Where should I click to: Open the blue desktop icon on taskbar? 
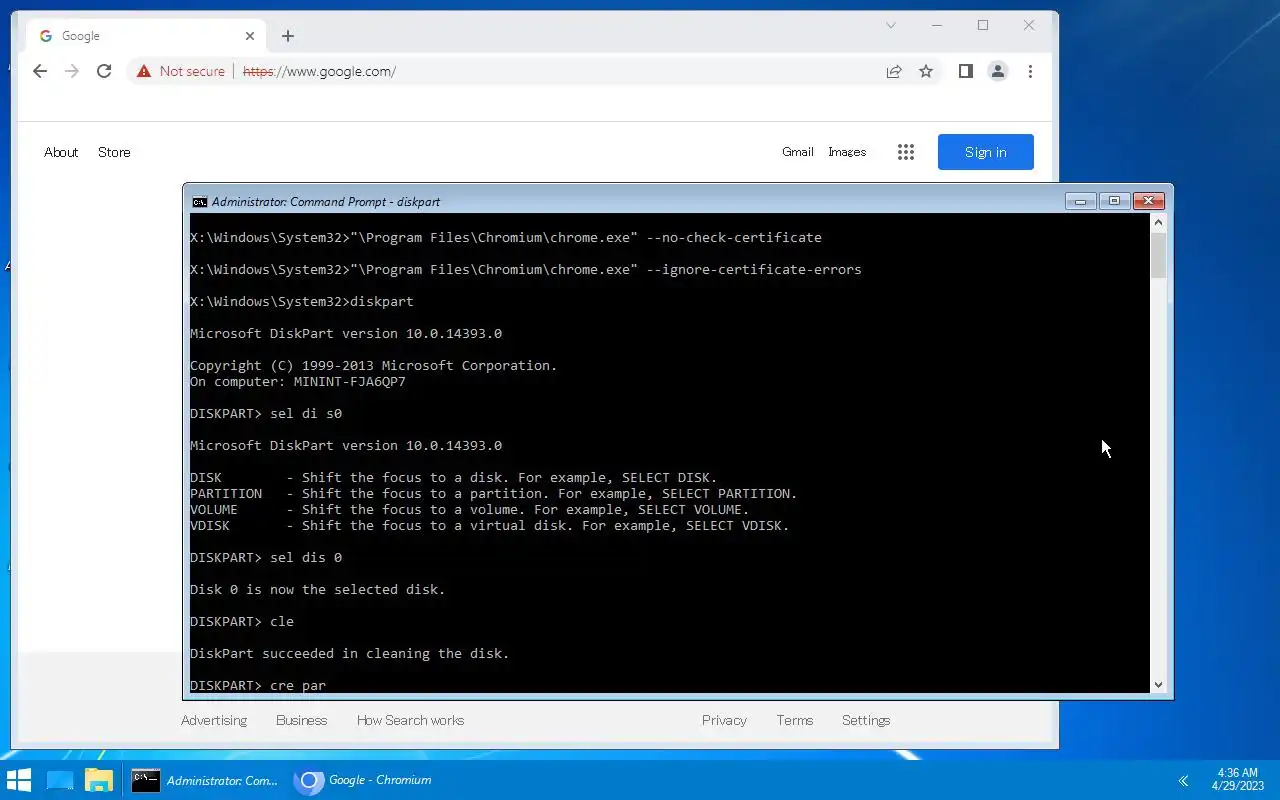60,780
